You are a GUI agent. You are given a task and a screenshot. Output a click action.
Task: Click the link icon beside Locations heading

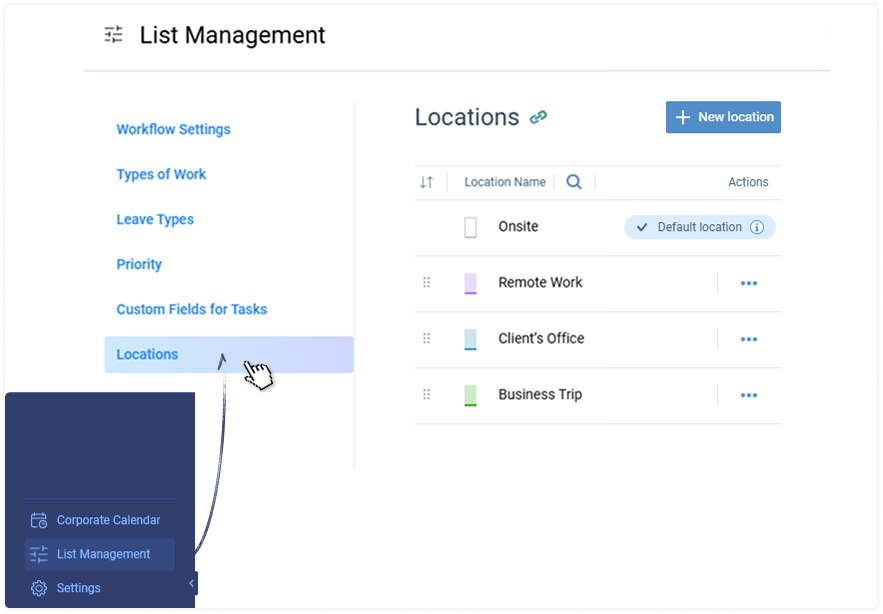[x=538, y=117]
